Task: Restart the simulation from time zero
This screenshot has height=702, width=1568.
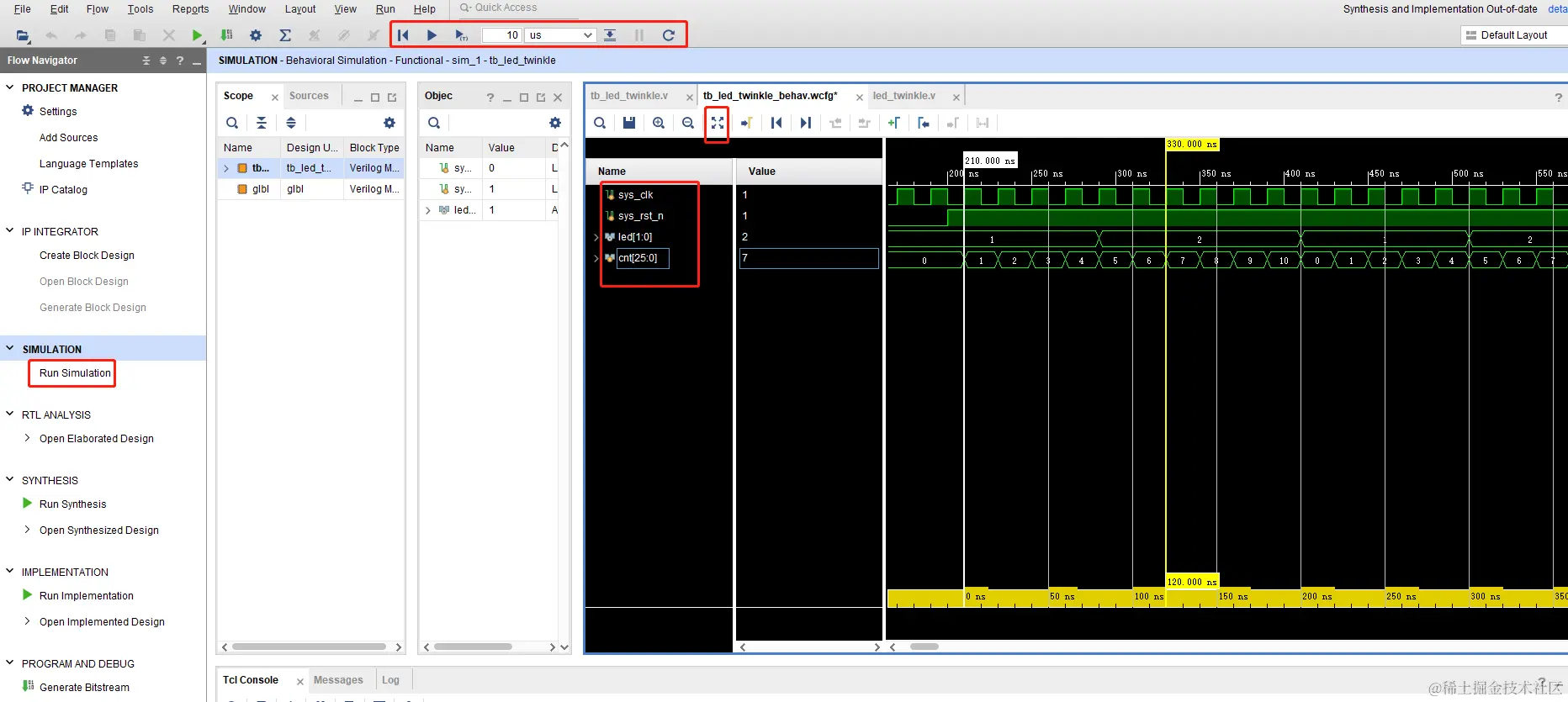Action: [403, 35]
